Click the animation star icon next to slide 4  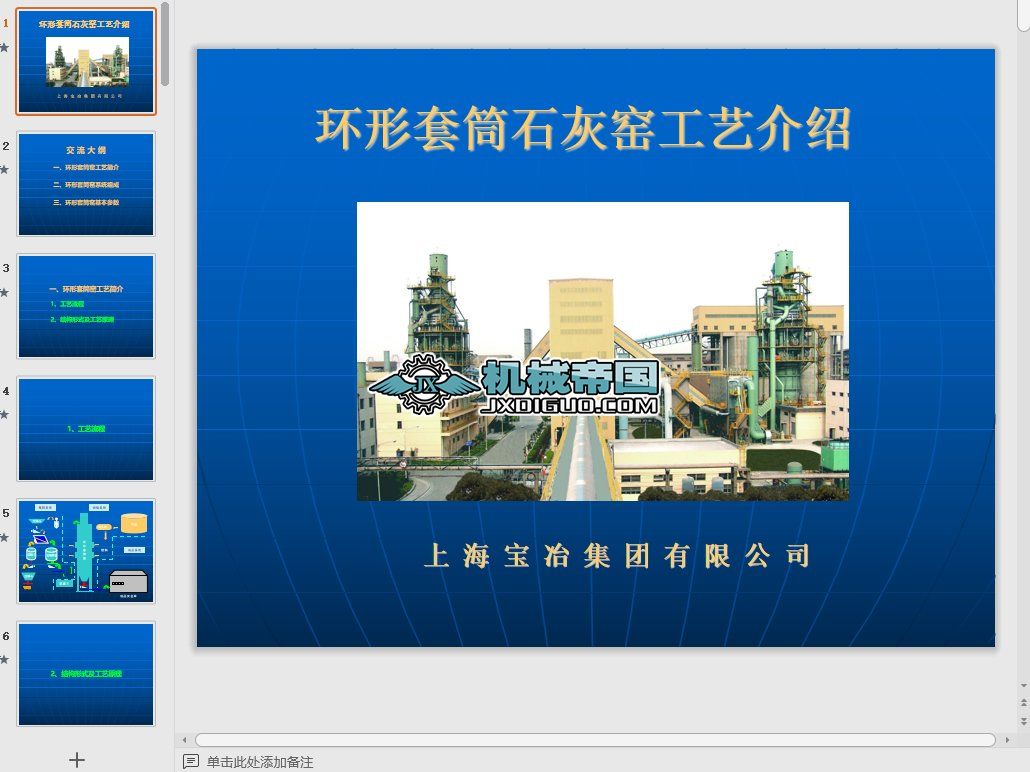(5, 415)
